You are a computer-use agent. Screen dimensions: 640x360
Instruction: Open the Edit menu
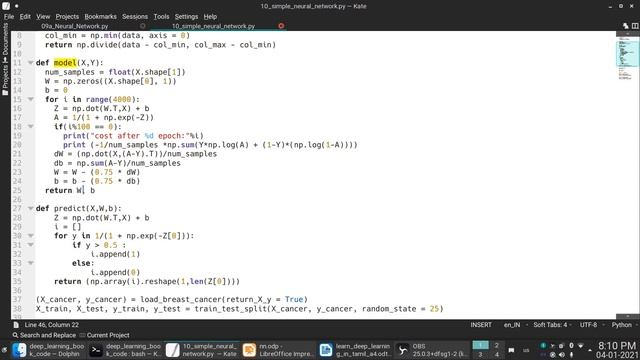coord(25,17)
